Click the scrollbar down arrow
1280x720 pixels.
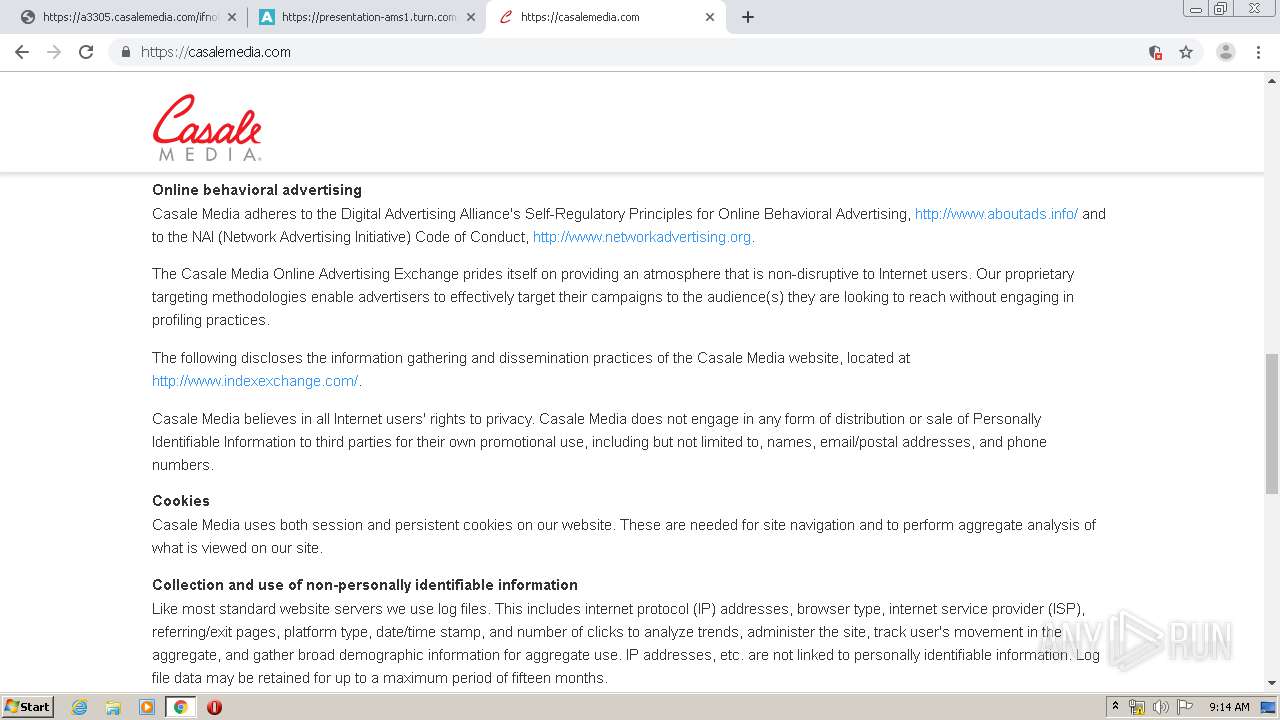tap(1272, 684)
